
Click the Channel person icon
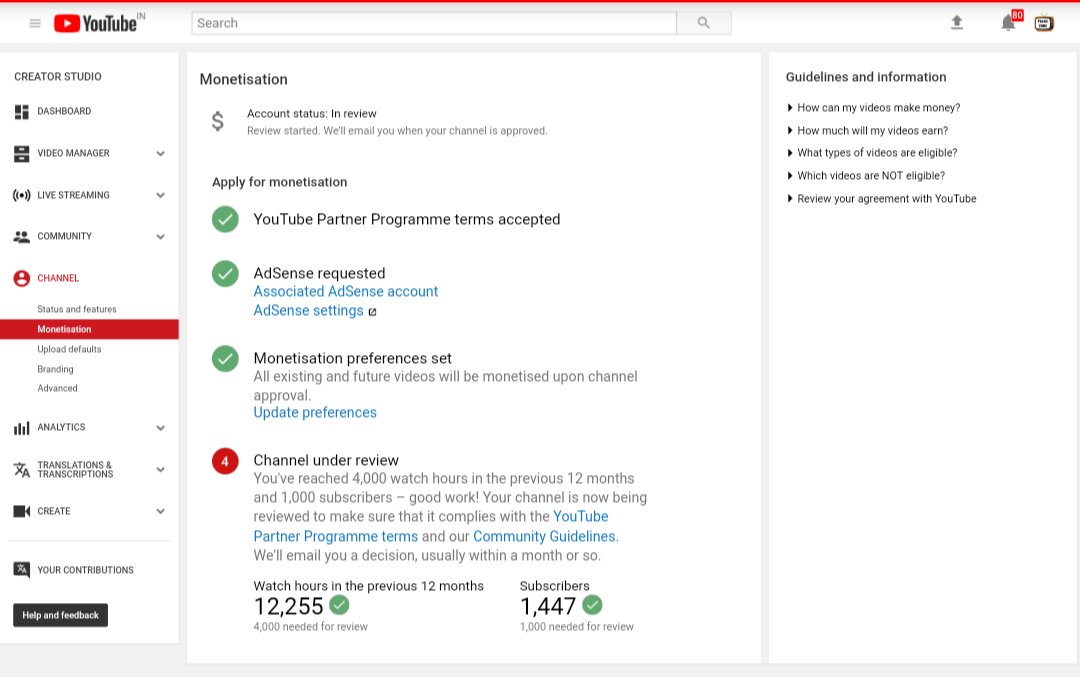coord(21,278)
